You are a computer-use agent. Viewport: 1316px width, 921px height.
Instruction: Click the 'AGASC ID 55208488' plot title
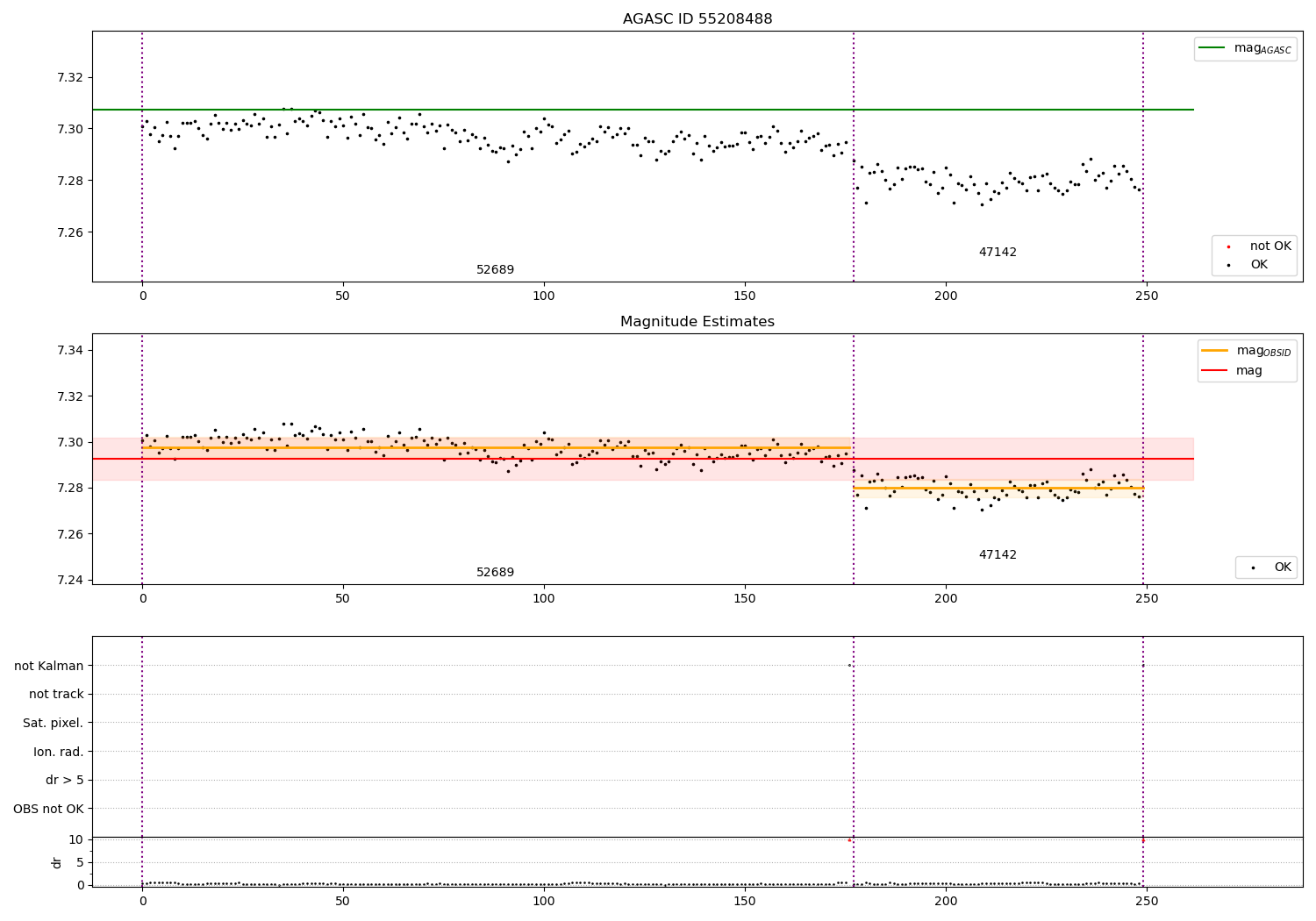tap(697, 19)
